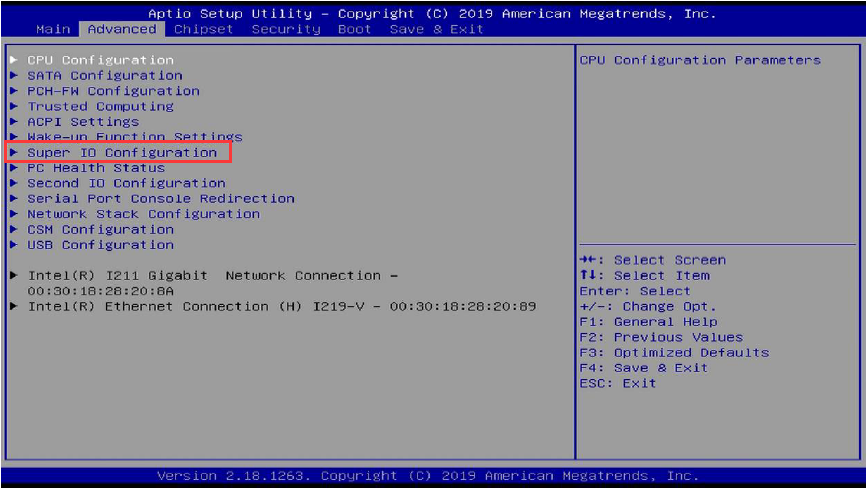
Task: Open ACPI Settings submenu
Action: click(x=83, y=122)
